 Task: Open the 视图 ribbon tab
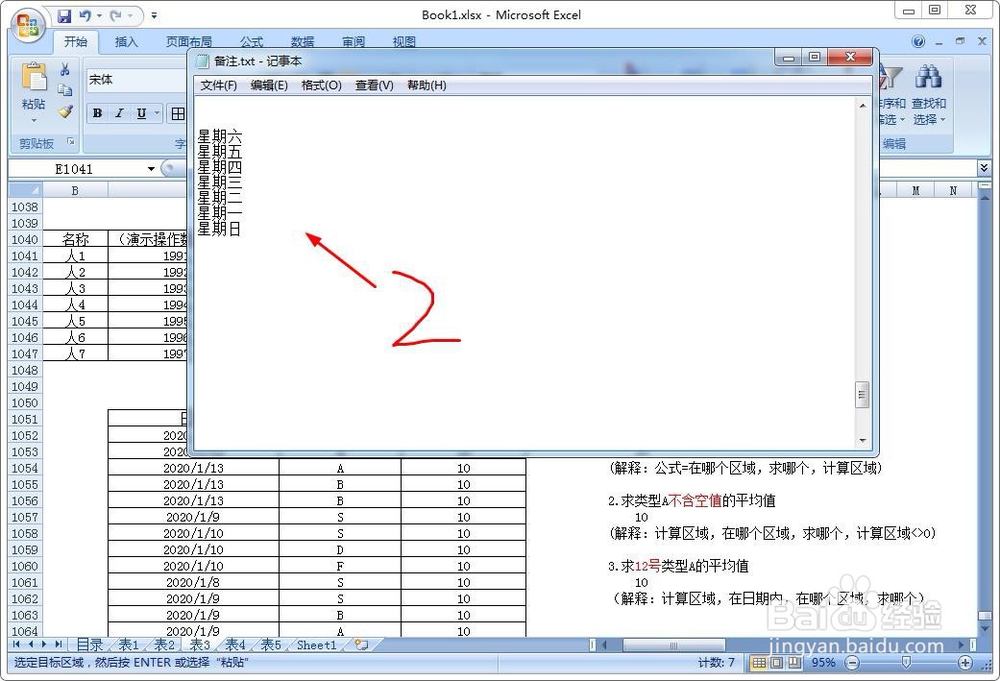coord(404,42)
